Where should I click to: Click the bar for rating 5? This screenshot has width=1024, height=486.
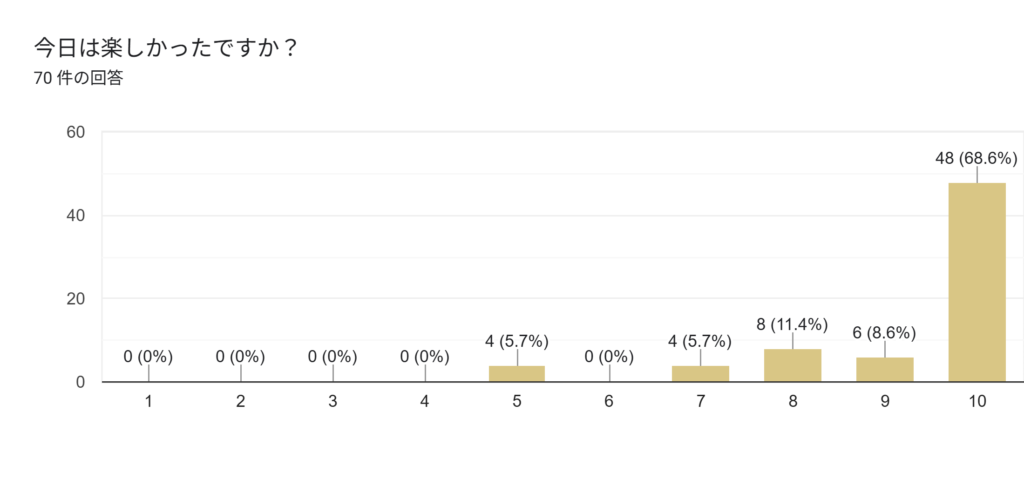click(516, 373)
